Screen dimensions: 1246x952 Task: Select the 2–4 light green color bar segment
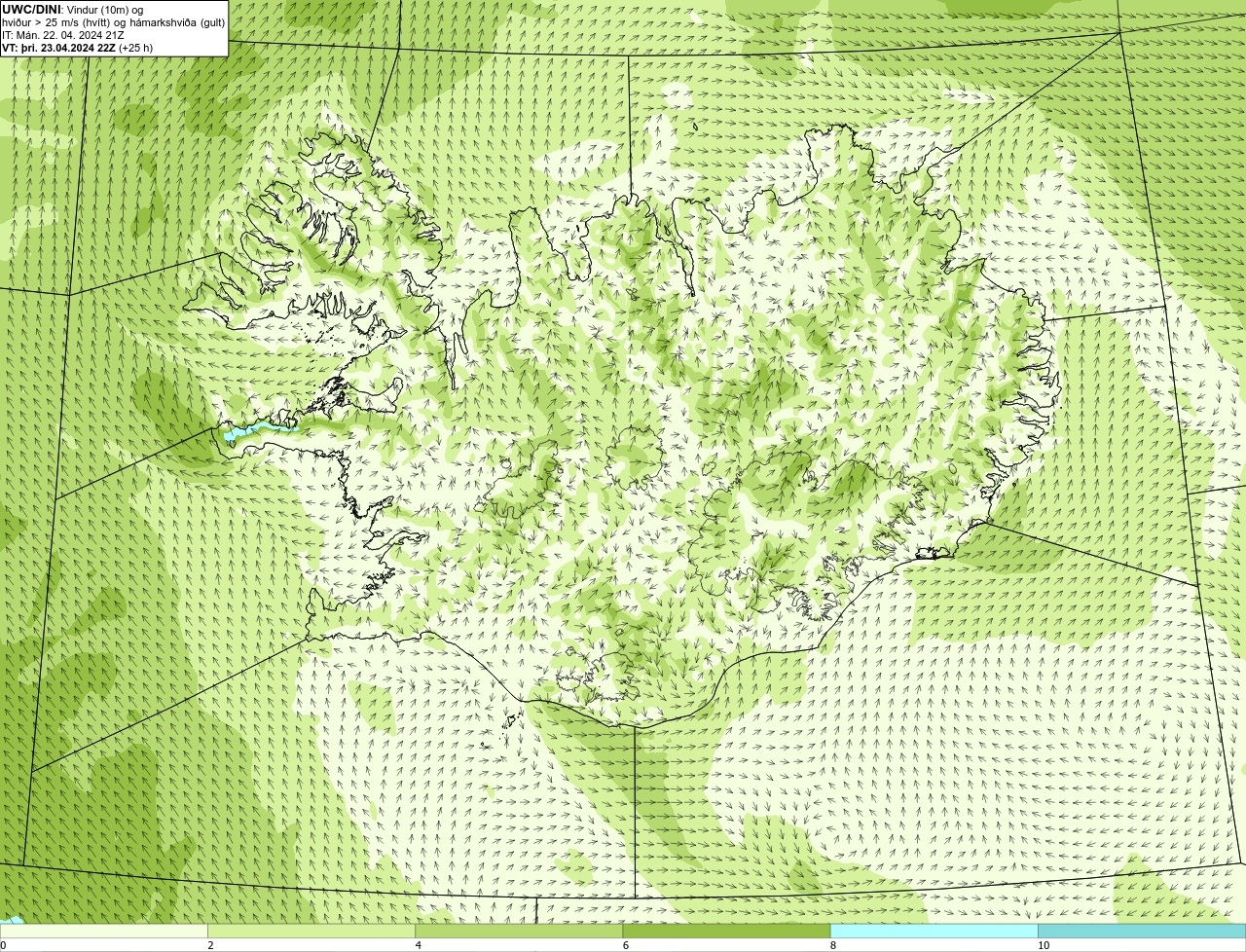click(311, 932)
